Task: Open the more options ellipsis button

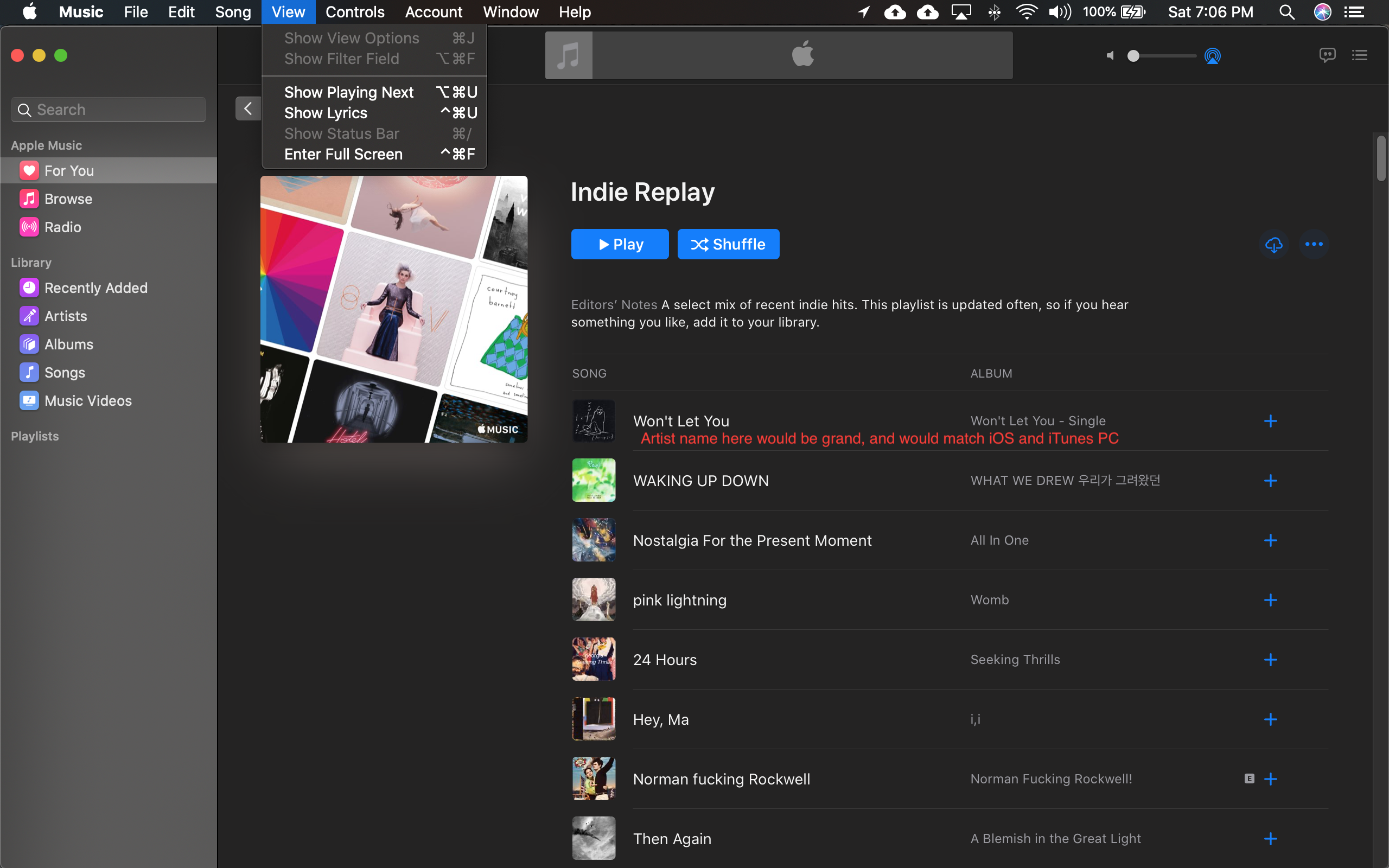Action: click(x=1314, y=245)
